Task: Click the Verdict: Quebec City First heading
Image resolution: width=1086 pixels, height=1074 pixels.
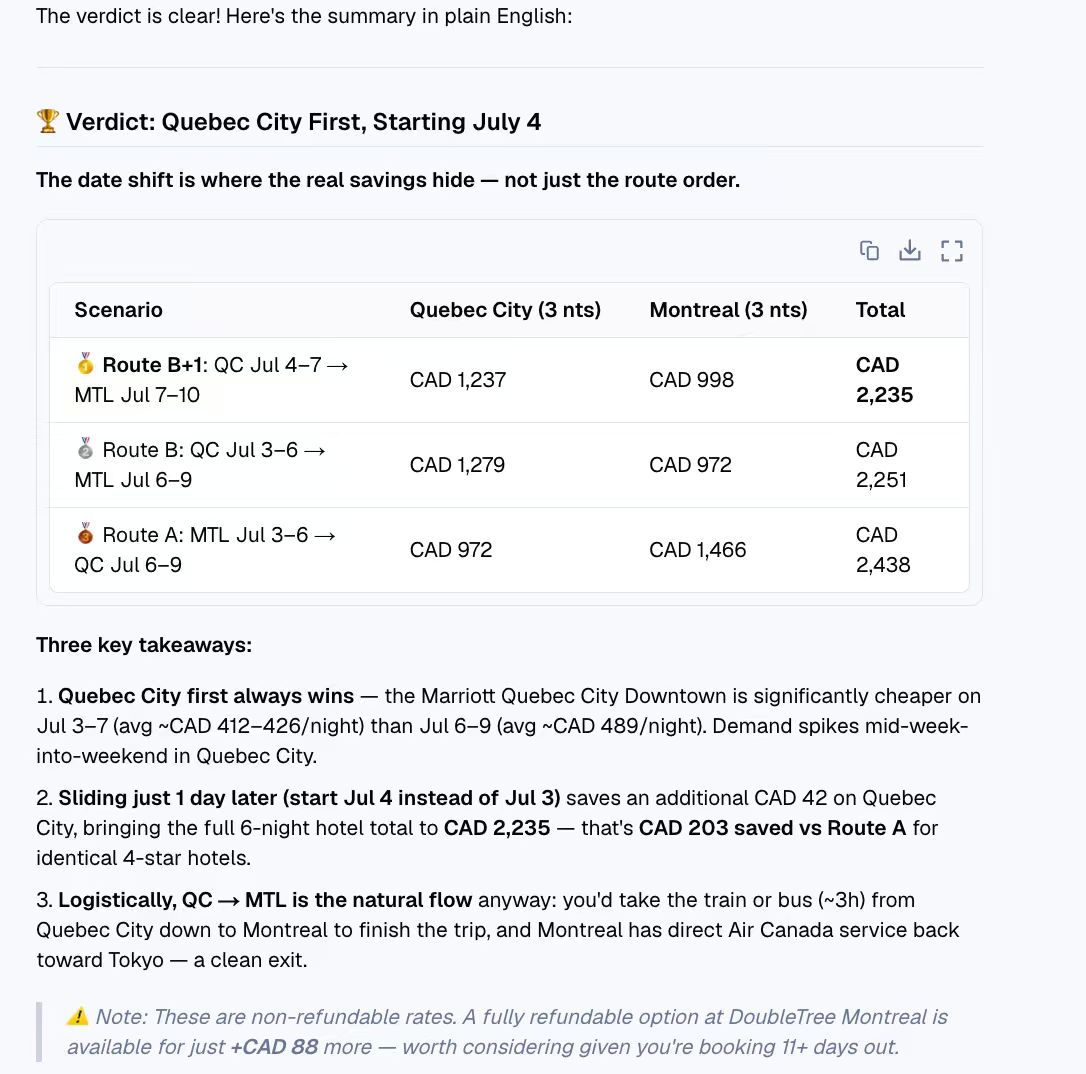Action: pos(303,122)
